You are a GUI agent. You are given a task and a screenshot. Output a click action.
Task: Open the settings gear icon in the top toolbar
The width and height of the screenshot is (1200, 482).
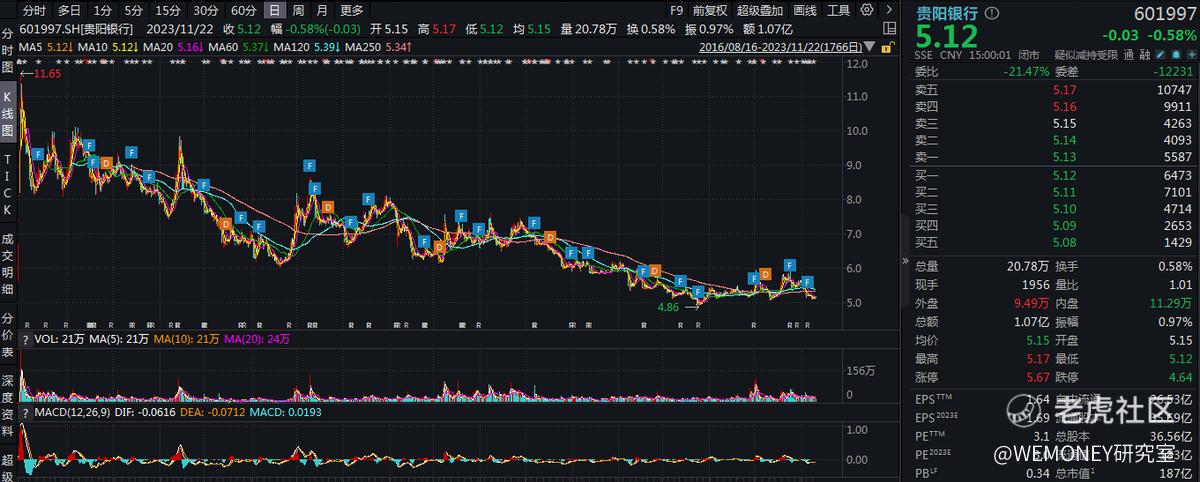point(866,10)
